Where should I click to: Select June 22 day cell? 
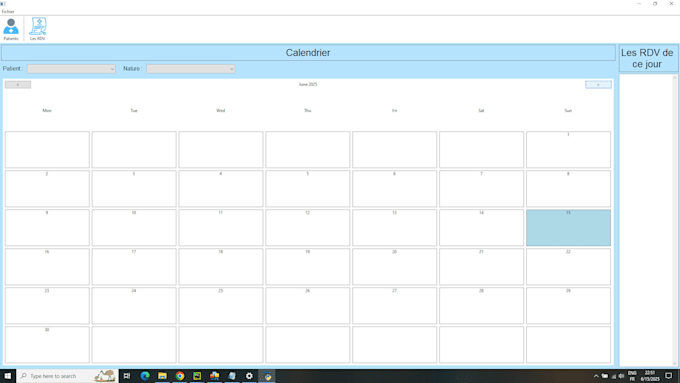[568, 267]
